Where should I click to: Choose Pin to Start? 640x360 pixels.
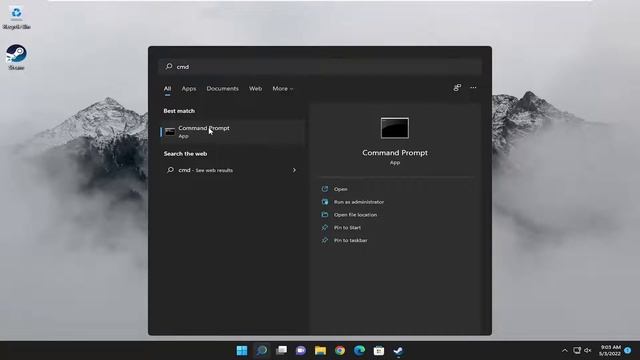pyautogui.click(x=347, y=228)
